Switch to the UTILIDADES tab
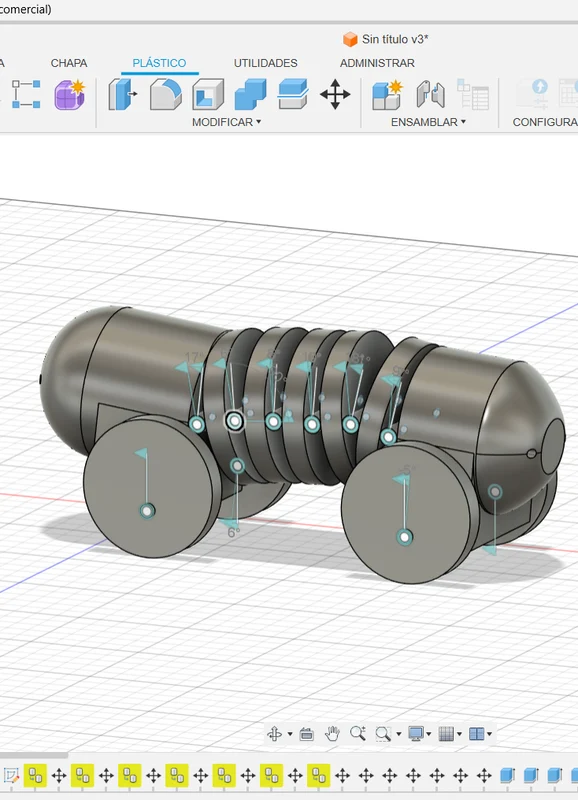This screenshot has width=578, height=800. point(265,63)
